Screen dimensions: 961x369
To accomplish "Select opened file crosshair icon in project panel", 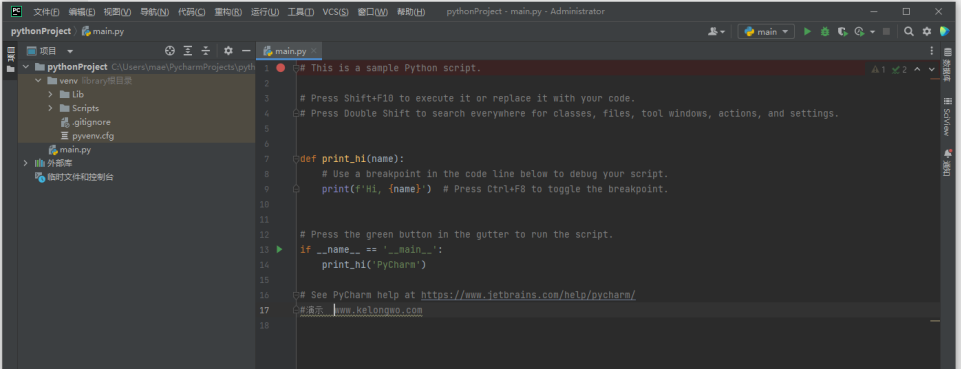I will pos(170,51).
